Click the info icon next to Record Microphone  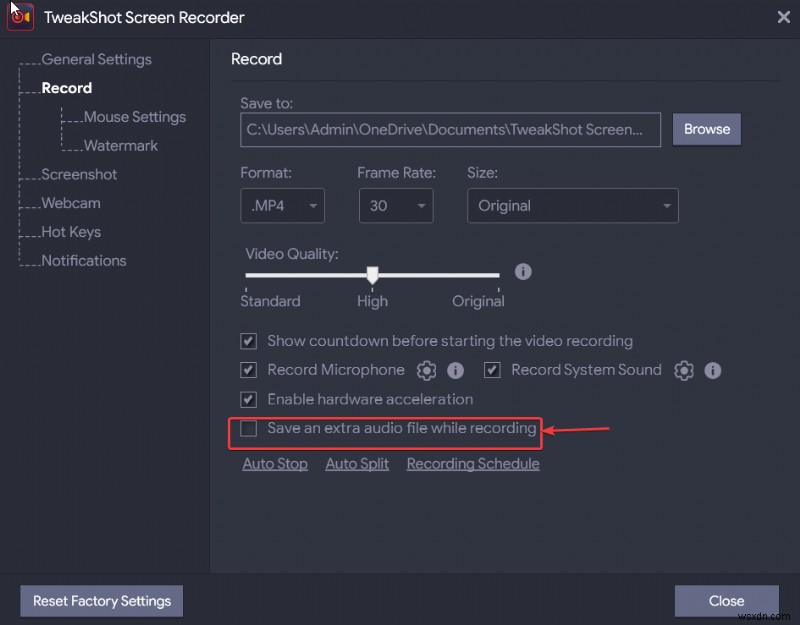[x=455, y=370]
